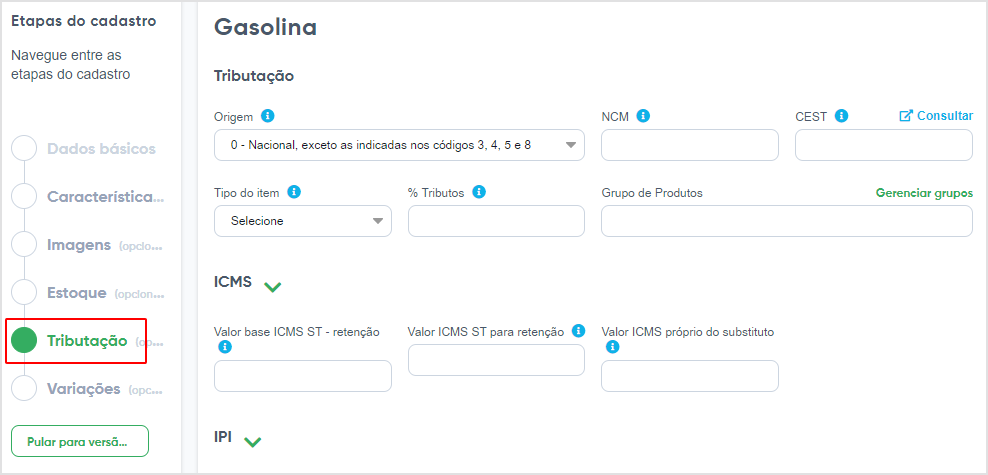The image size is (988, 475).
Task: Click the info icon beside NCM label
Action: (x=643, y=117)
